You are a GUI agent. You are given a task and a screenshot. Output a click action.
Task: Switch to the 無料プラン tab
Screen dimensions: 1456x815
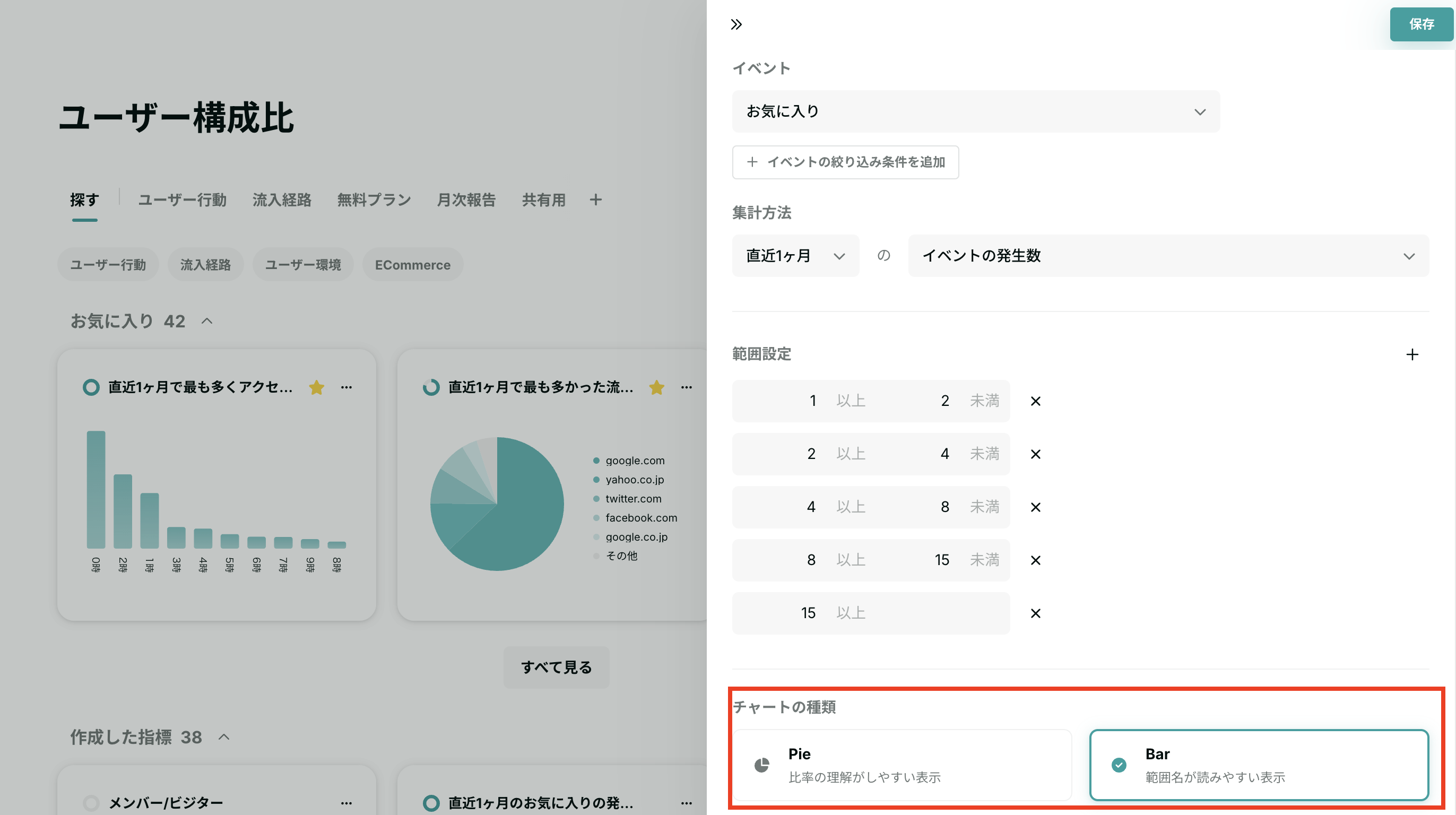point(374,200)
